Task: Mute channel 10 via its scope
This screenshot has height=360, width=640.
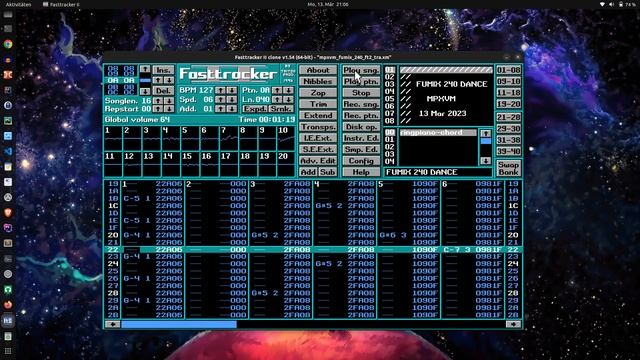Action: (x=286, y=138)
